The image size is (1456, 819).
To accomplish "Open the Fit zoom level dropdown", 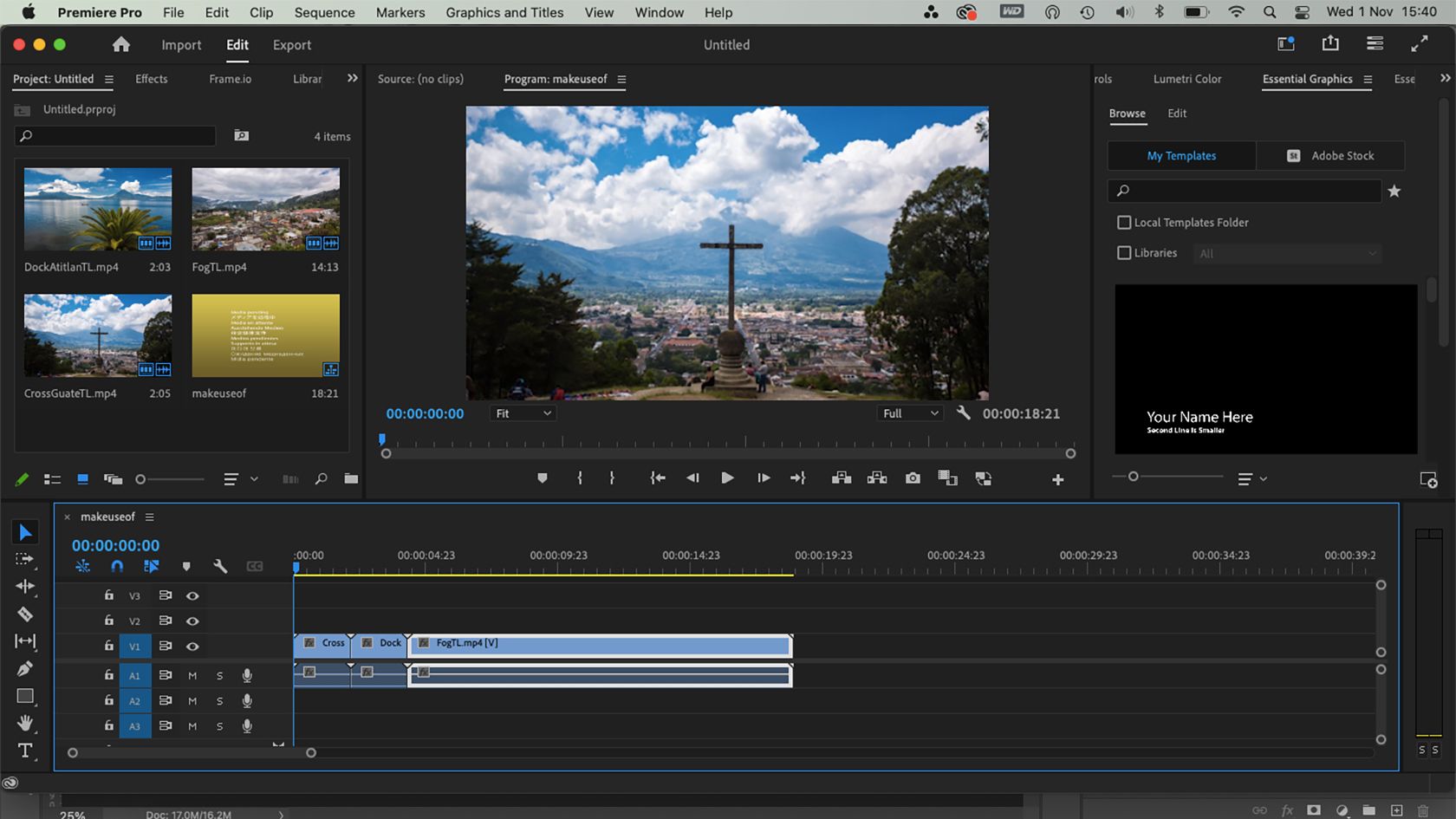I will point(523,413).
